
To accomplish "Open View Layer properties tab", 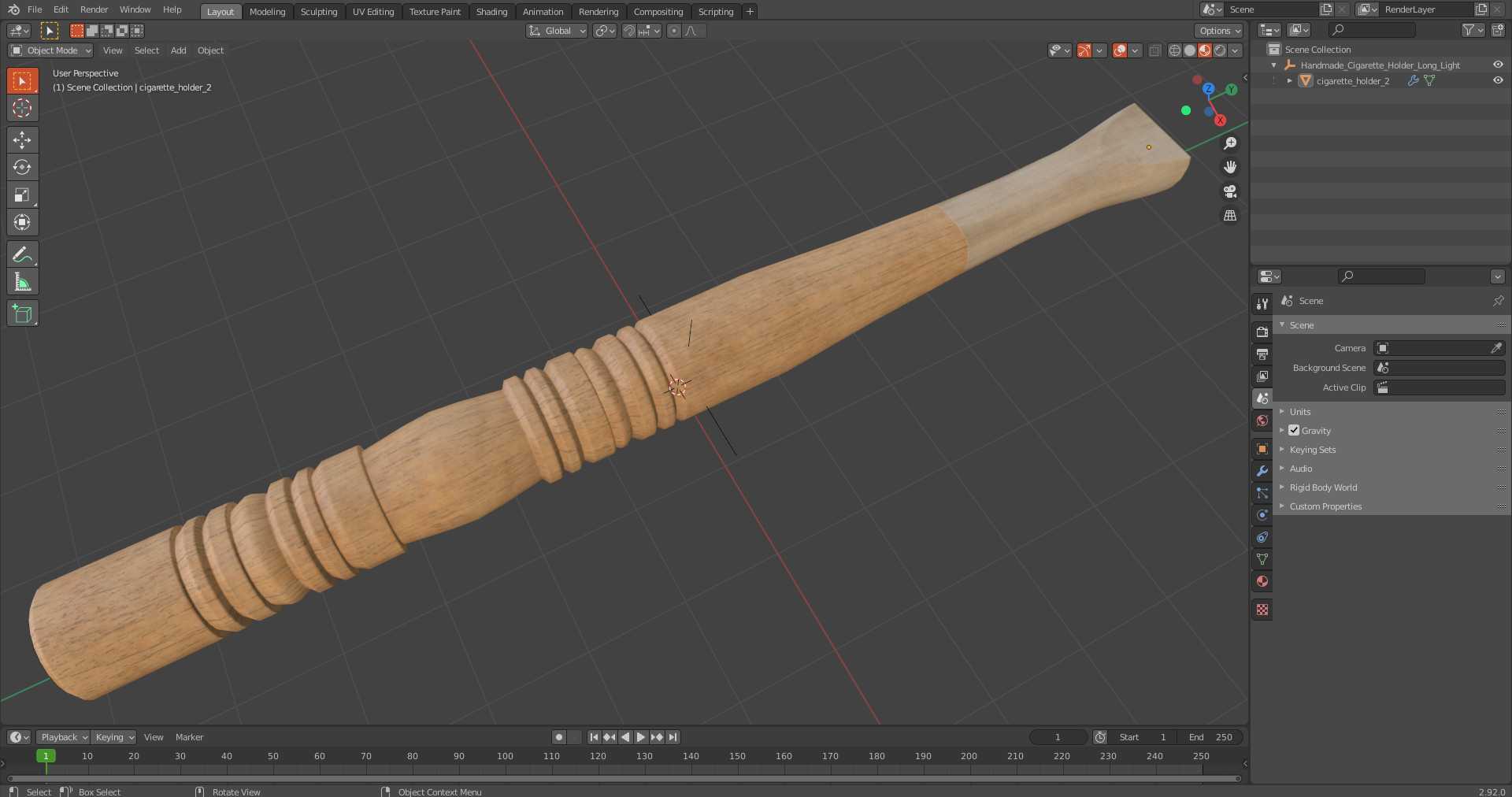I will point(1262,376).
